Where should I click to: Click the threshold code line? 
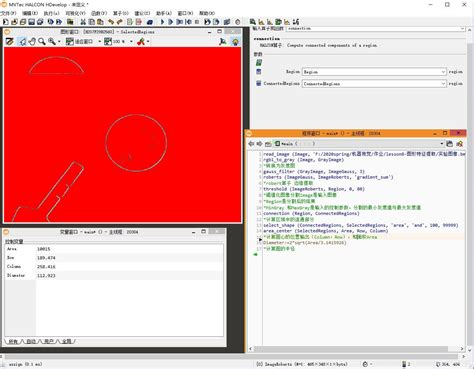[x=314, y=189]
